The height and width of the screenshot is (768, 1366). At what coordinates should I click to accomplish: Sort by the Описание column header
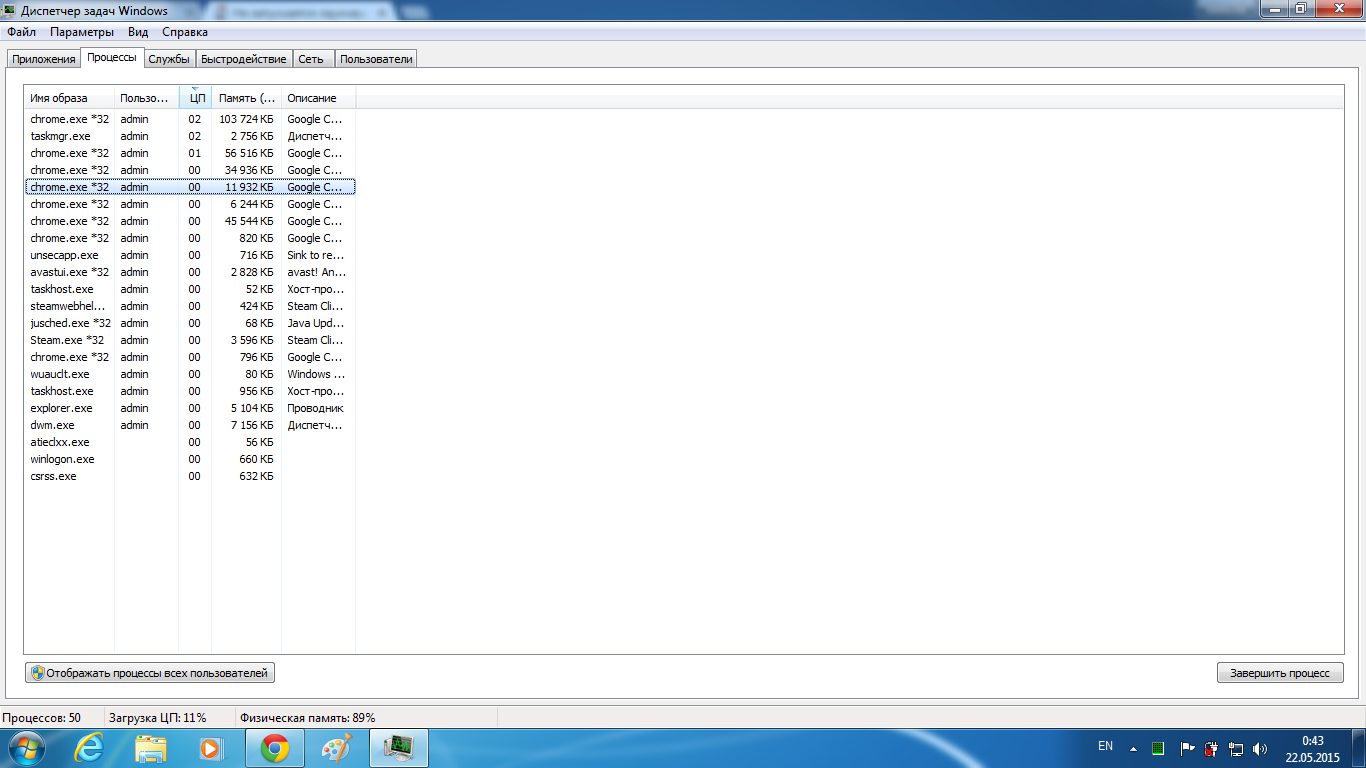pyautogui.click(x=318, y=98)
